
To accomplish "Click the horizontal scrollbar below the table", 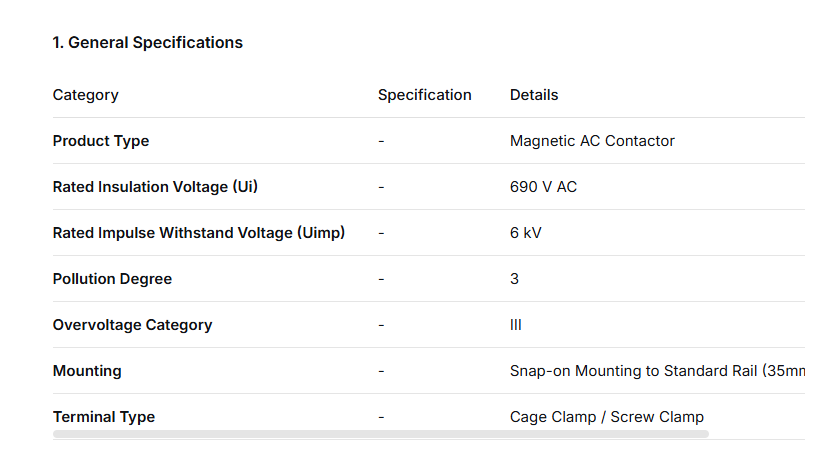I will (x=380, y=434).
